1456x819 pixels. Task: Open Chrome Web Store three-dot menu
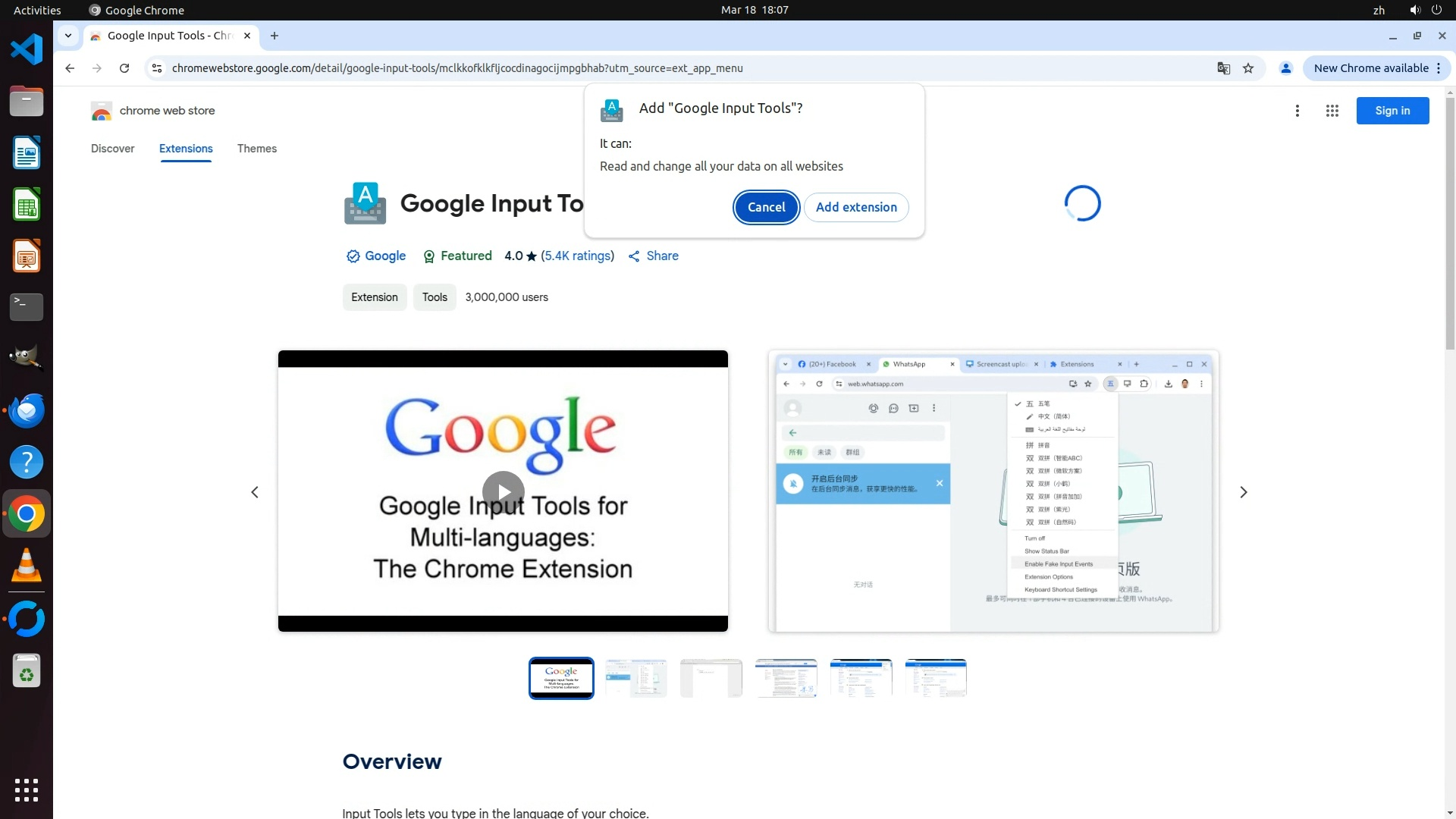tap(1297, 111)
